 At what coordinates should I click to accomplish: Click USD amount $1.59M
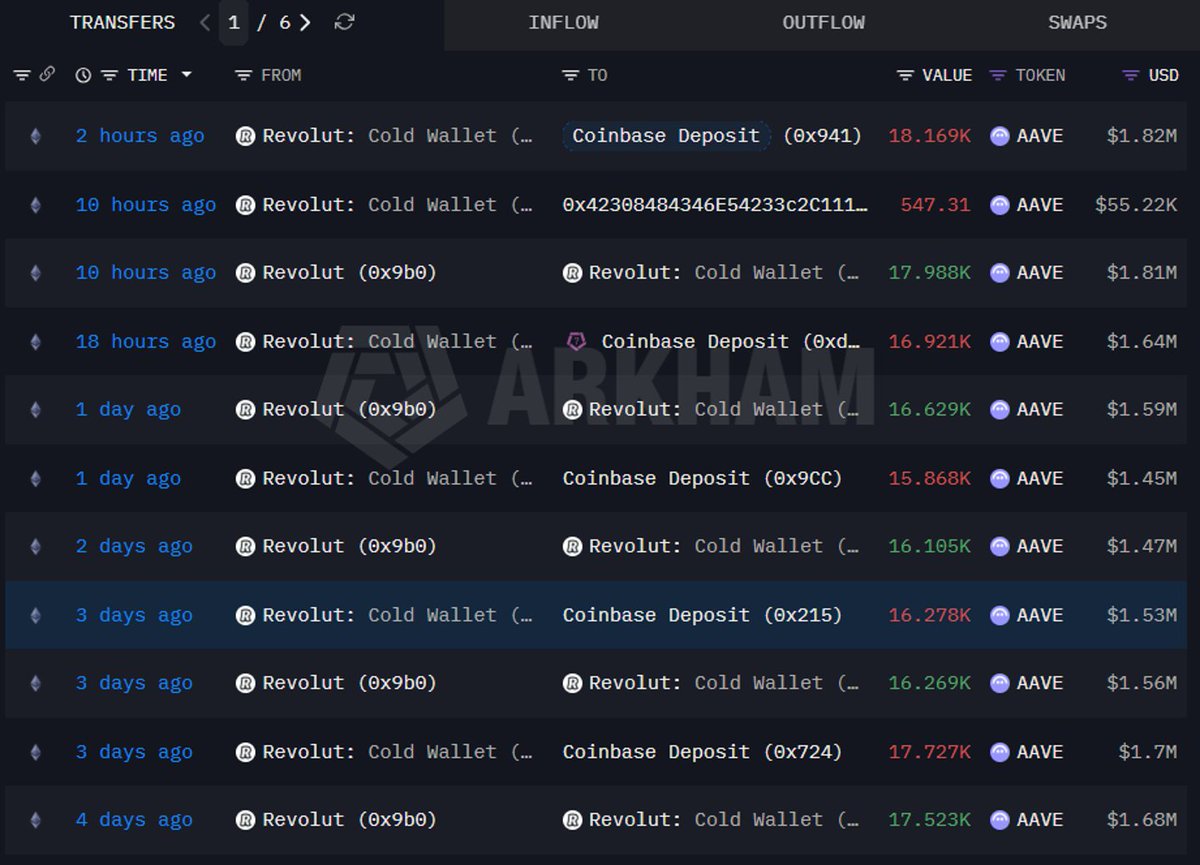point(1142,409)
